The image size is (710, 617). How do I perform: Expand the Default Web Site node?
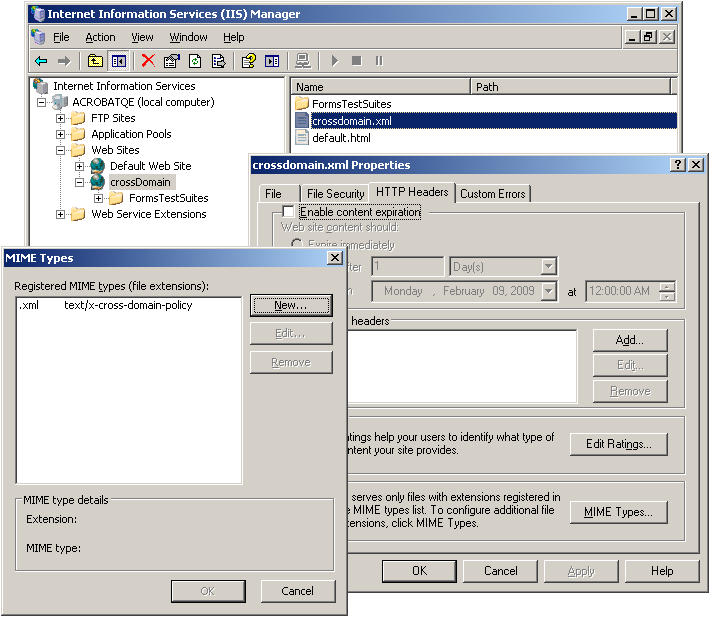click(79, 166)
